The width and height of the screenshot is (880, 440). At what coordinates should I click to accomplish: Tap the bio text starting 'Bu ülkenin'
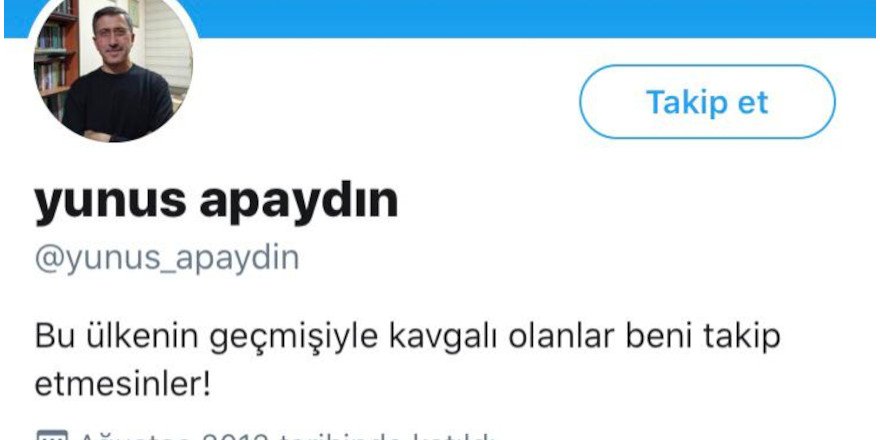coord(407,361)
